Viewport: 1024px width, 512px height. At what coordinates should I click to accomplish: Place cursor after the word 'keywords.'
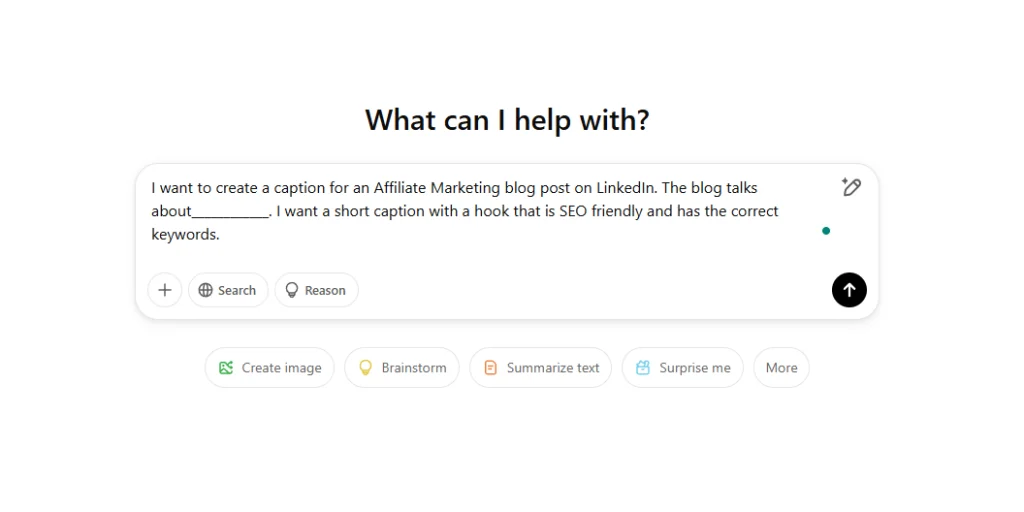(x=221, y=235)
